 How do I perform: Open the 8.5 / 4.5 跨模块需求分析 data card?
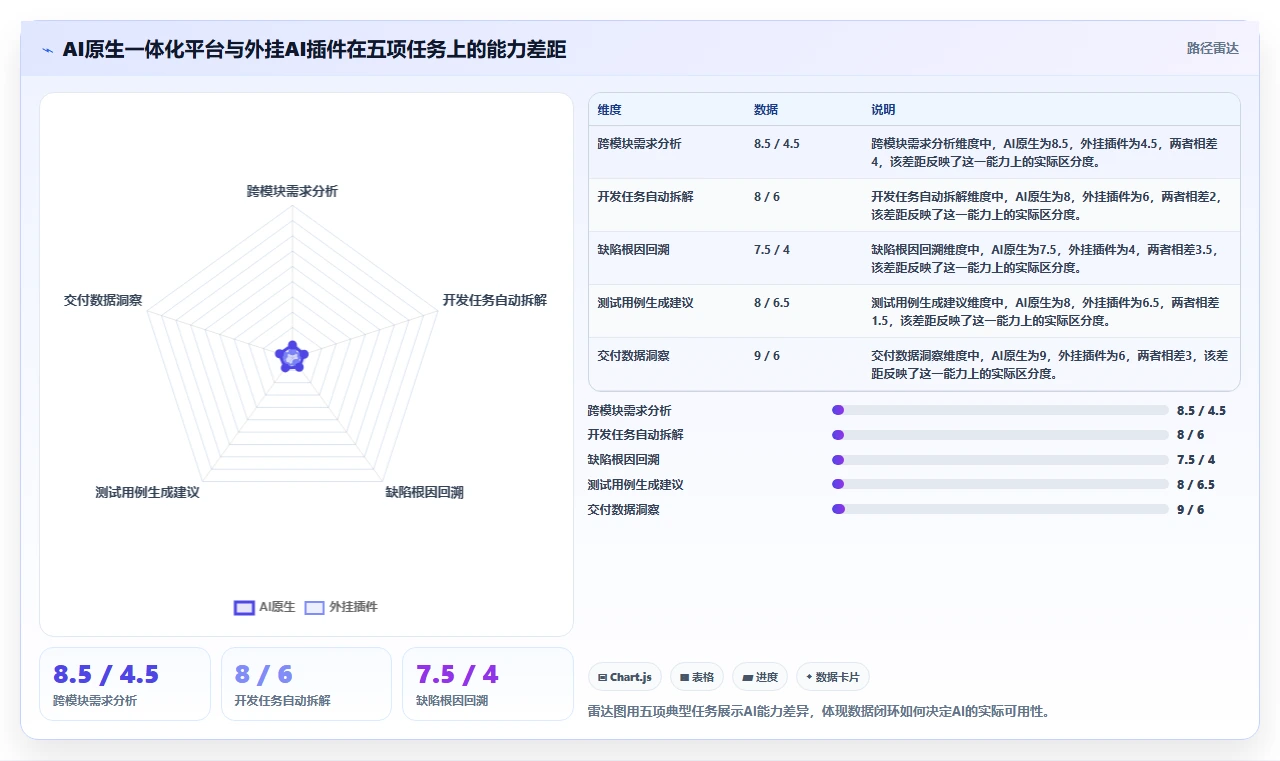click(x=125, y=684)
